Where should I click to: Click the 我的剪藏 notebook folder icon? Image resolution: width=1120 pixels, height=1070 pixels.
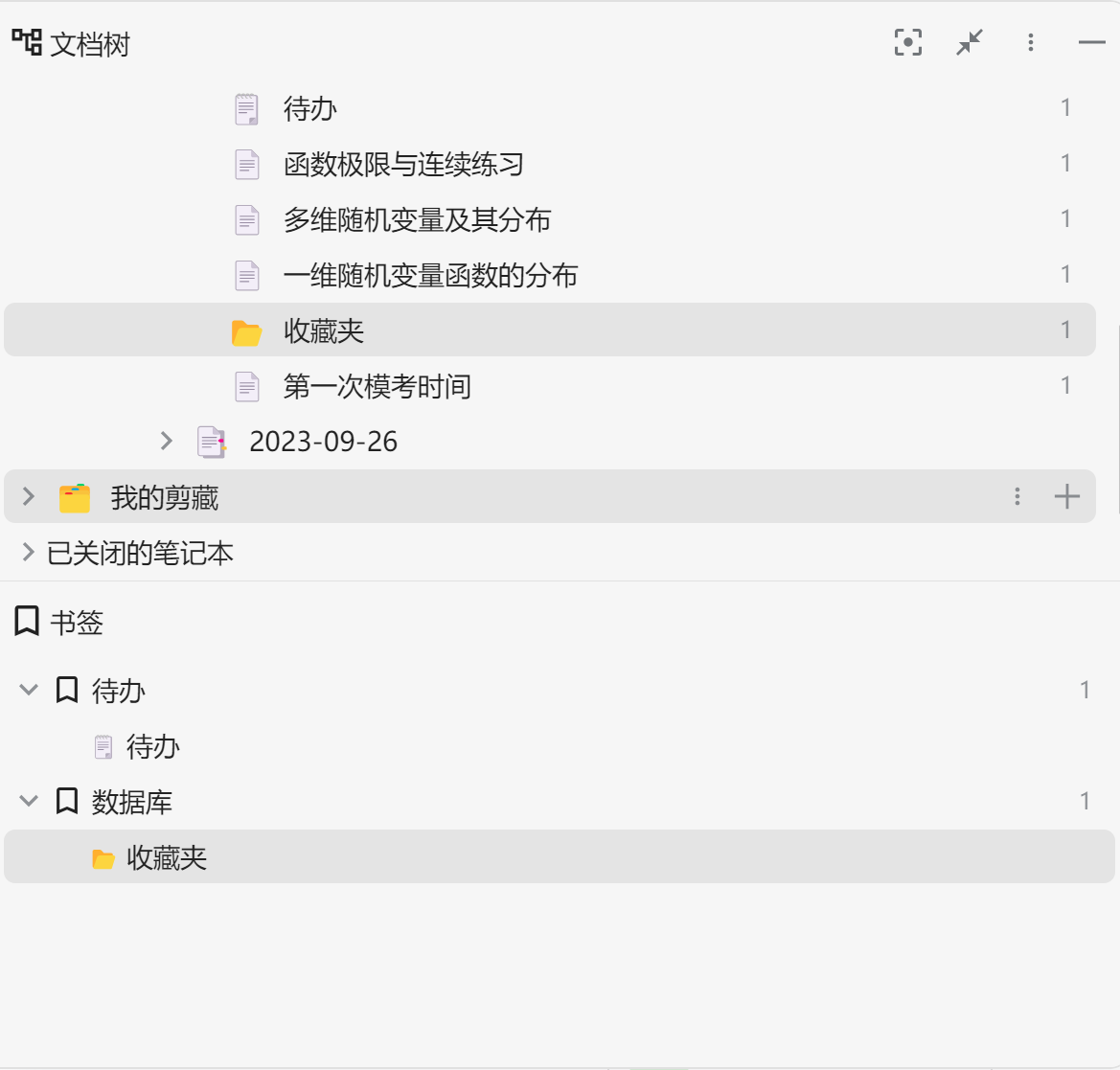[x=75, y=498]
